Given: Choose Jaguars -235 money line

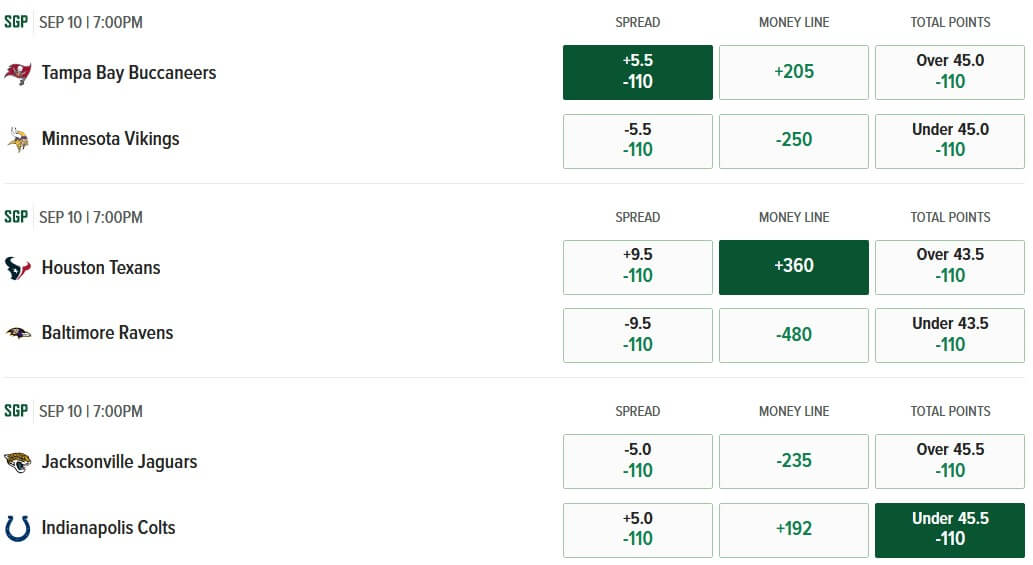Looking at the screenshot, I should (x=794, y=462).
